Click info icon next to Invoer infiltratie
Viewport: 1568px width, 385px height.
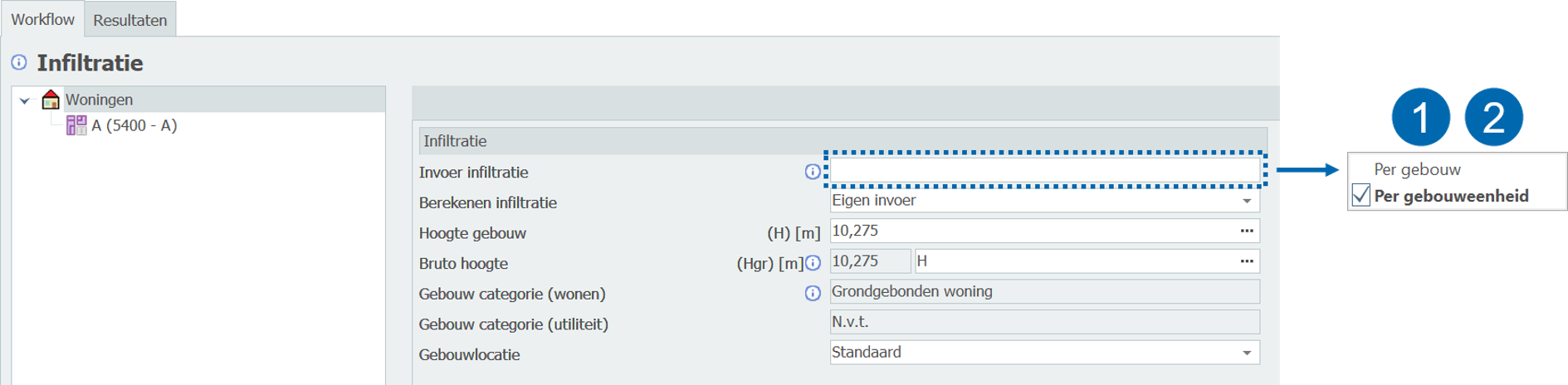coord(813,172)
